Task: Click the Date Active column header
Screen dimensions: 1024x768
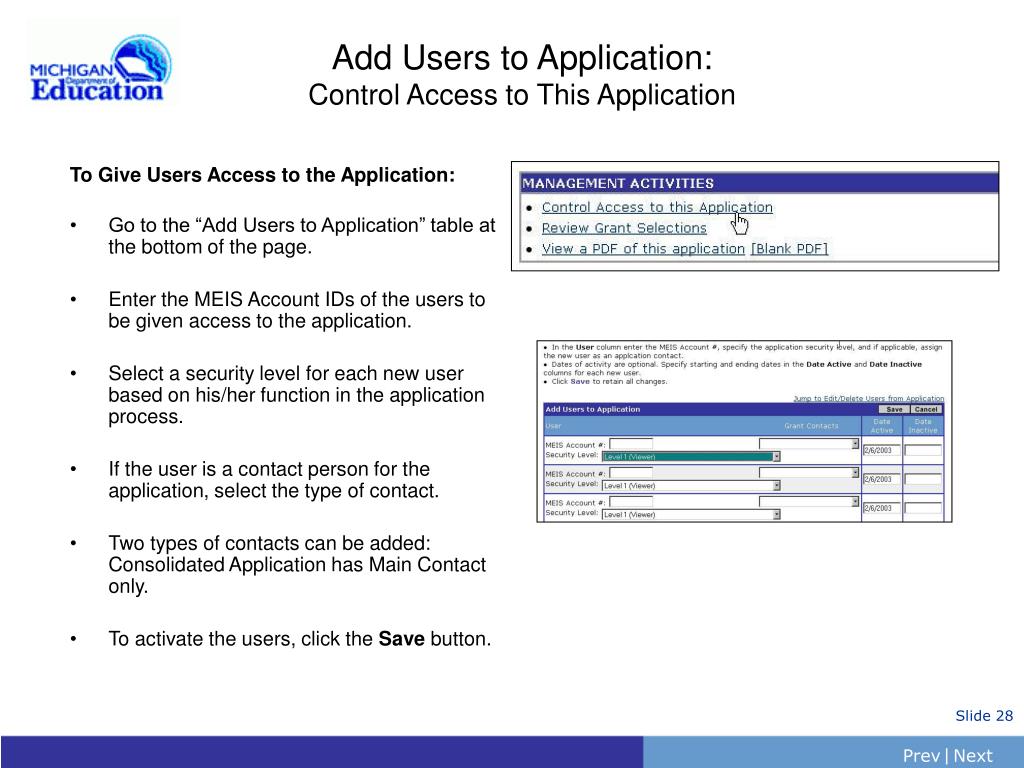Action: click(882, 426)
